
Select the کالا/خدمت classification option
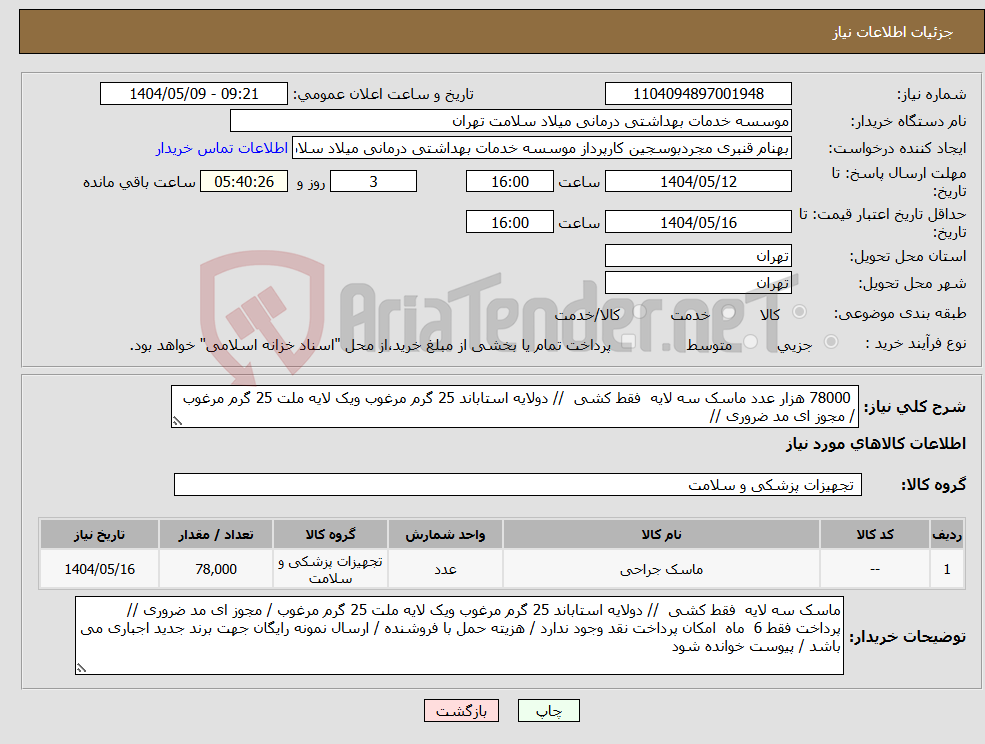(x=642, y=311)
